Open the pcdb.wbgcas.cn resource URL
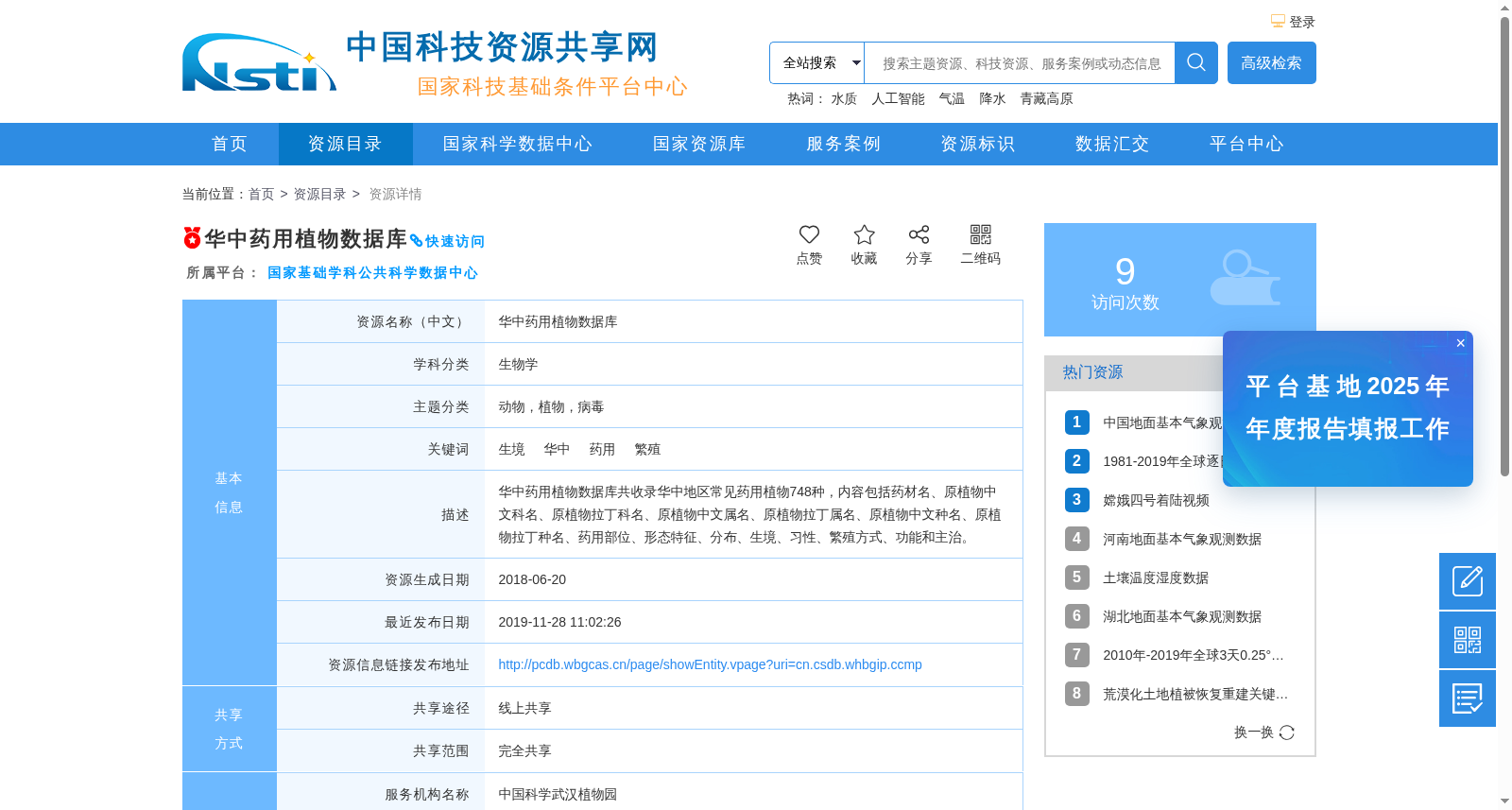Viewport: 1512px width, 810px height. tap(710, 664)
